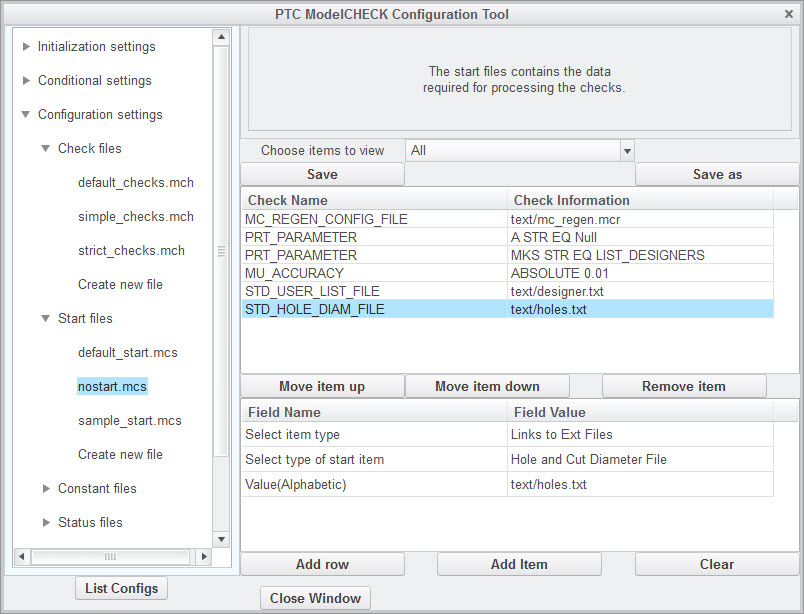Click the Add Item button

pyautogui.click(x=519, y=564)
